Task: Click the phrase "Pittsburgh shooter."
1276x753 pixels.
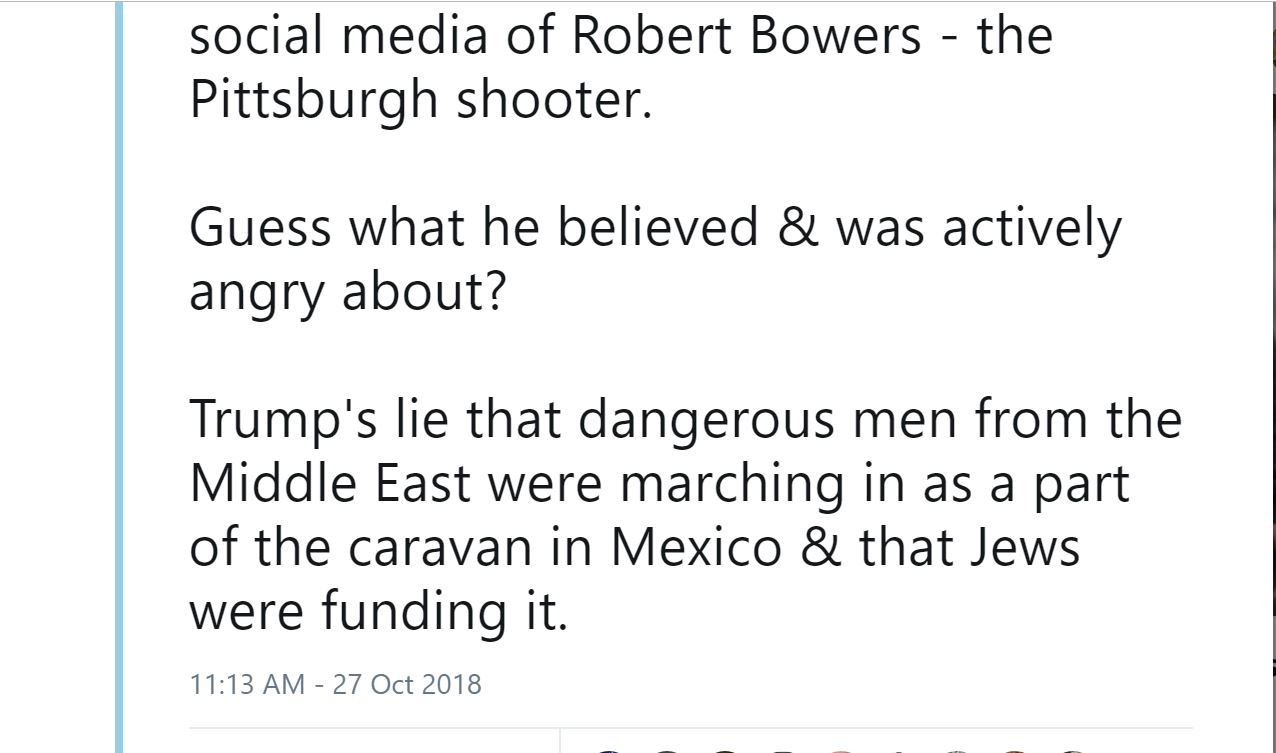Action: pyautogui.click(x=420, y=101)
